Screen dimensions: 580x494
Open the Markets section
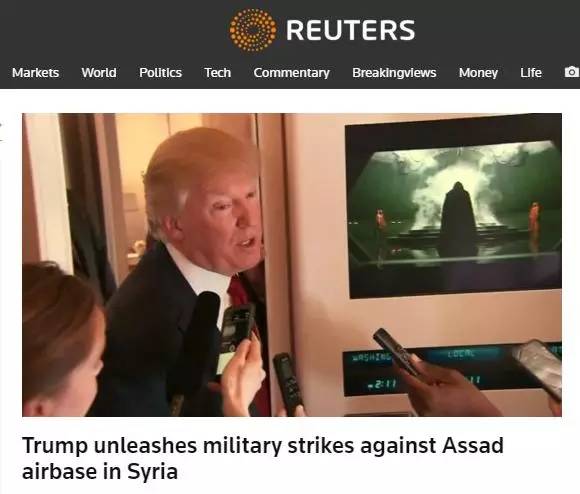36,73
